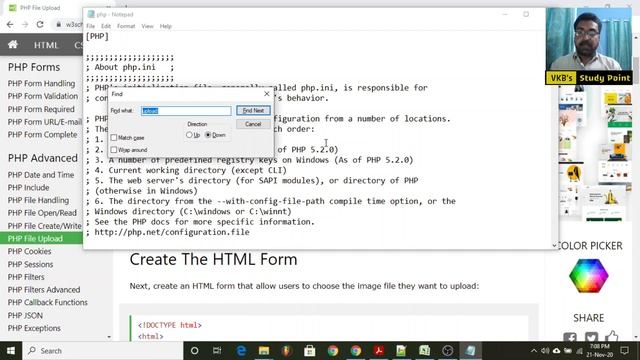Open the PHP Cookies sidebar link
This screenshot has width=640, height=360.
pyautogui.click(x=29, y=251)
